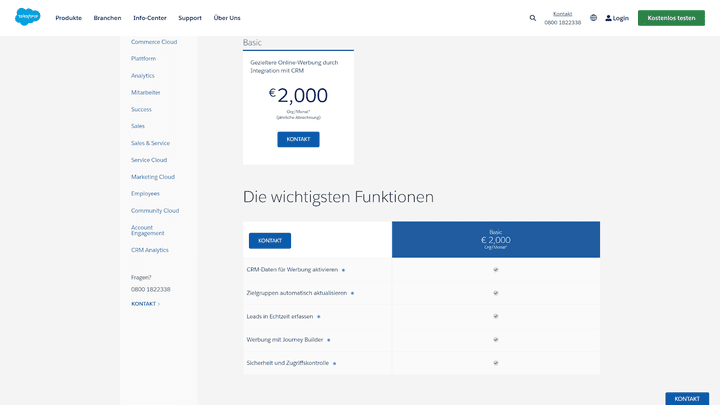Open the Login user icon link
The width and height of the screenshot is (720, 405).
pos(617,18)
